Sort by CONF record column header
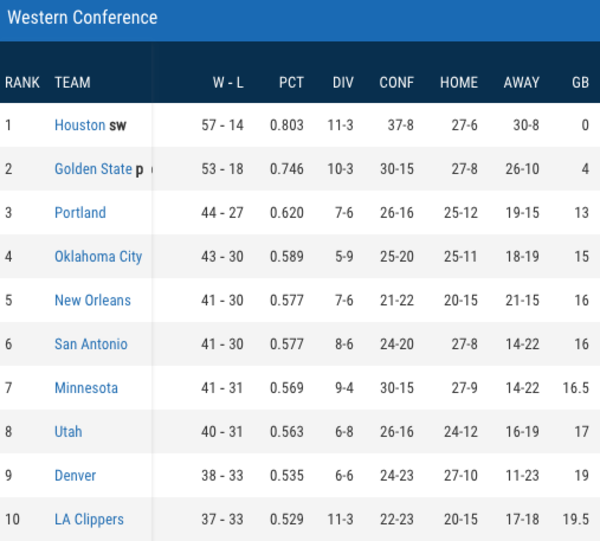Viewport: 600px width, 541px height. coord(397,83)
